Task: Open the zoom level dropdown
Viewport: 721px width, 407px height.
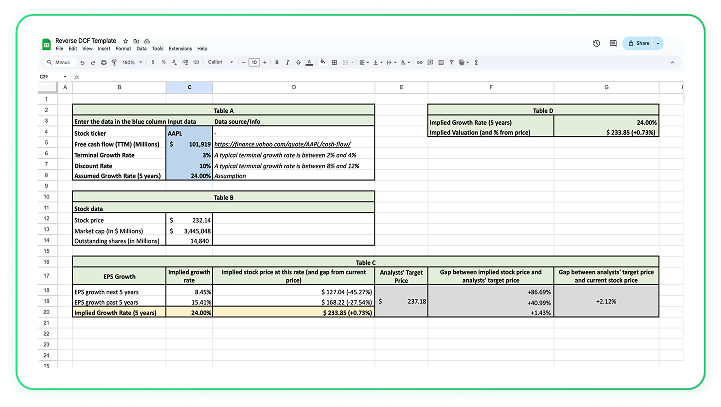Action: click(131, 62)
